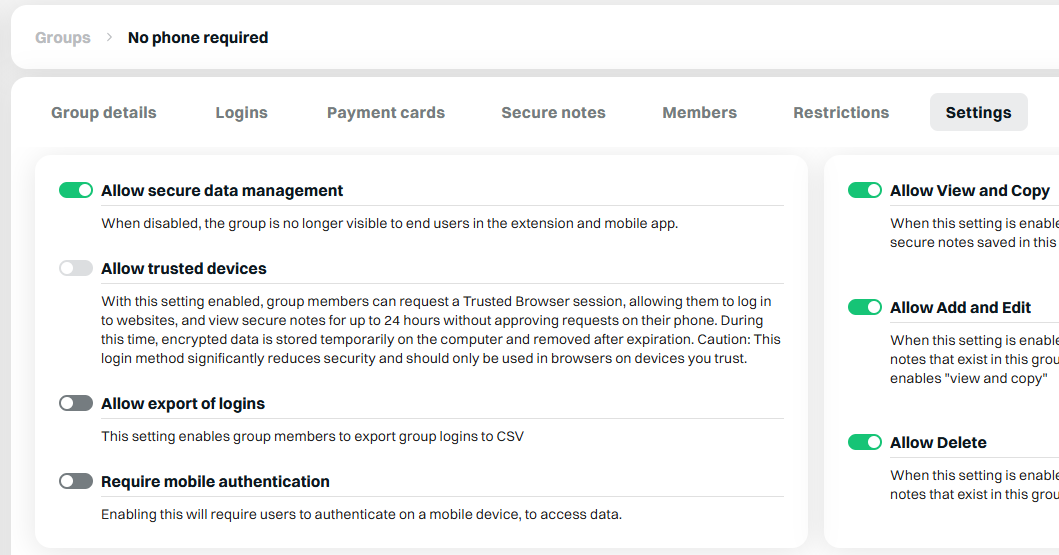
Task: Open the Restrictions tab
Action: pos(841,112)
